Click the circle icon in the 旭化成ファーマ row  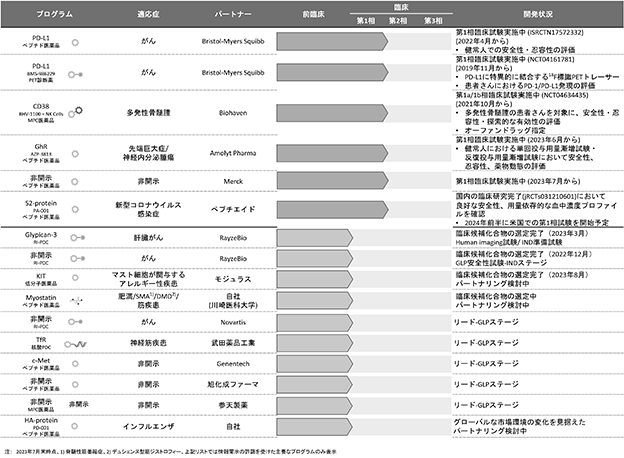[x=75, y=384]
